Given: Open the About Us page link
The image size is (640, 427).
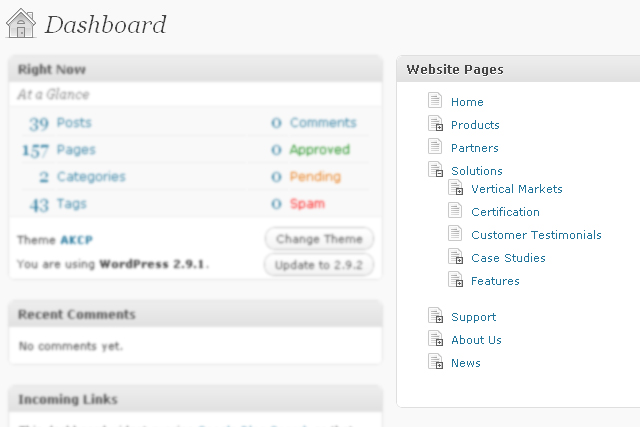Looking at the screenshot, I should click(476, 340).
